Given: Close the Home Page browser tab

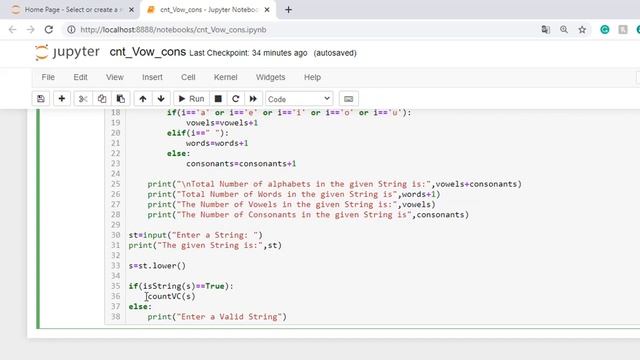Looking at the screenshot, I should tap(131, 9).
